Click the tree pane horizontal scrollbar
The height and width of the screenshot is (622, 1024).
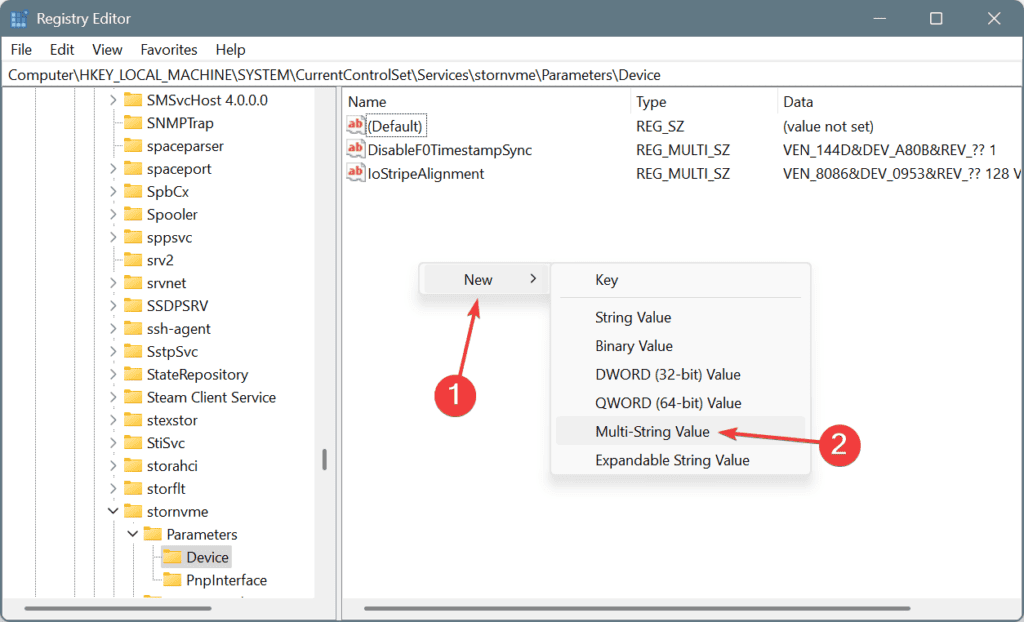[x=118, y=608]
